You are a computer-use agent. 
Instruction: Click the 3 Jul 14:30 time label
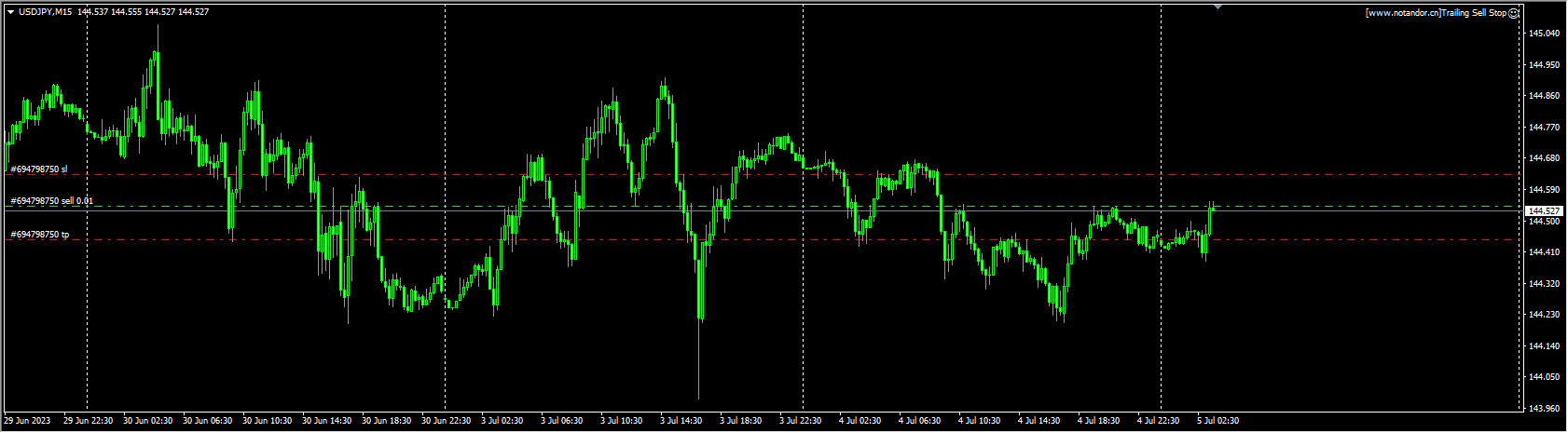(x=682, y=421)
